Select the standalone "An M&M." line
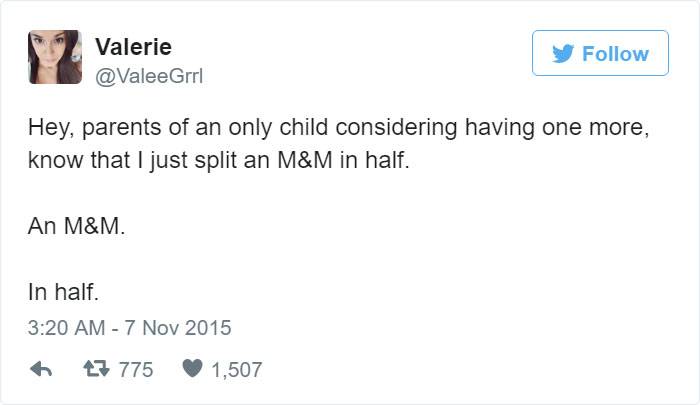Screen dimensions: 700x405 pyautogui.click(x=76, y=226)
